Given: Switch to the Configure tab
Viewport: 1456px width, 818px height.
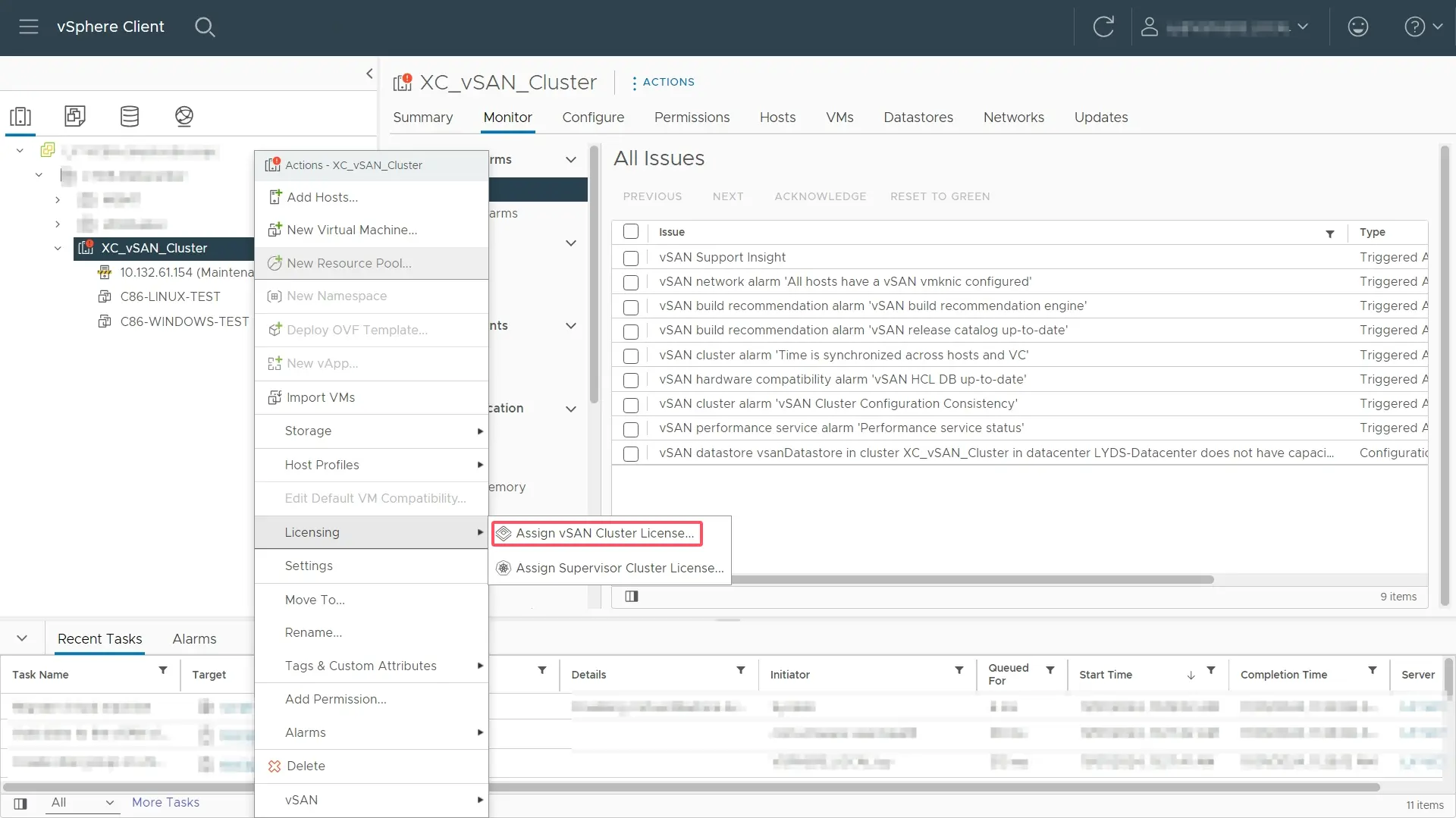Looking at the screenshot, I should coord(593,118).
